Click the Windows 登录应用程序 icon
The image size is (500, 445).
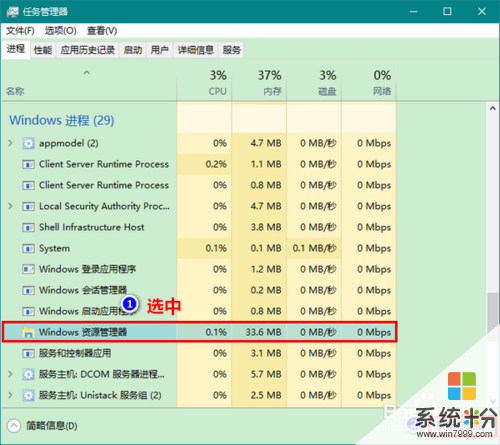click(x=28, y=269)
